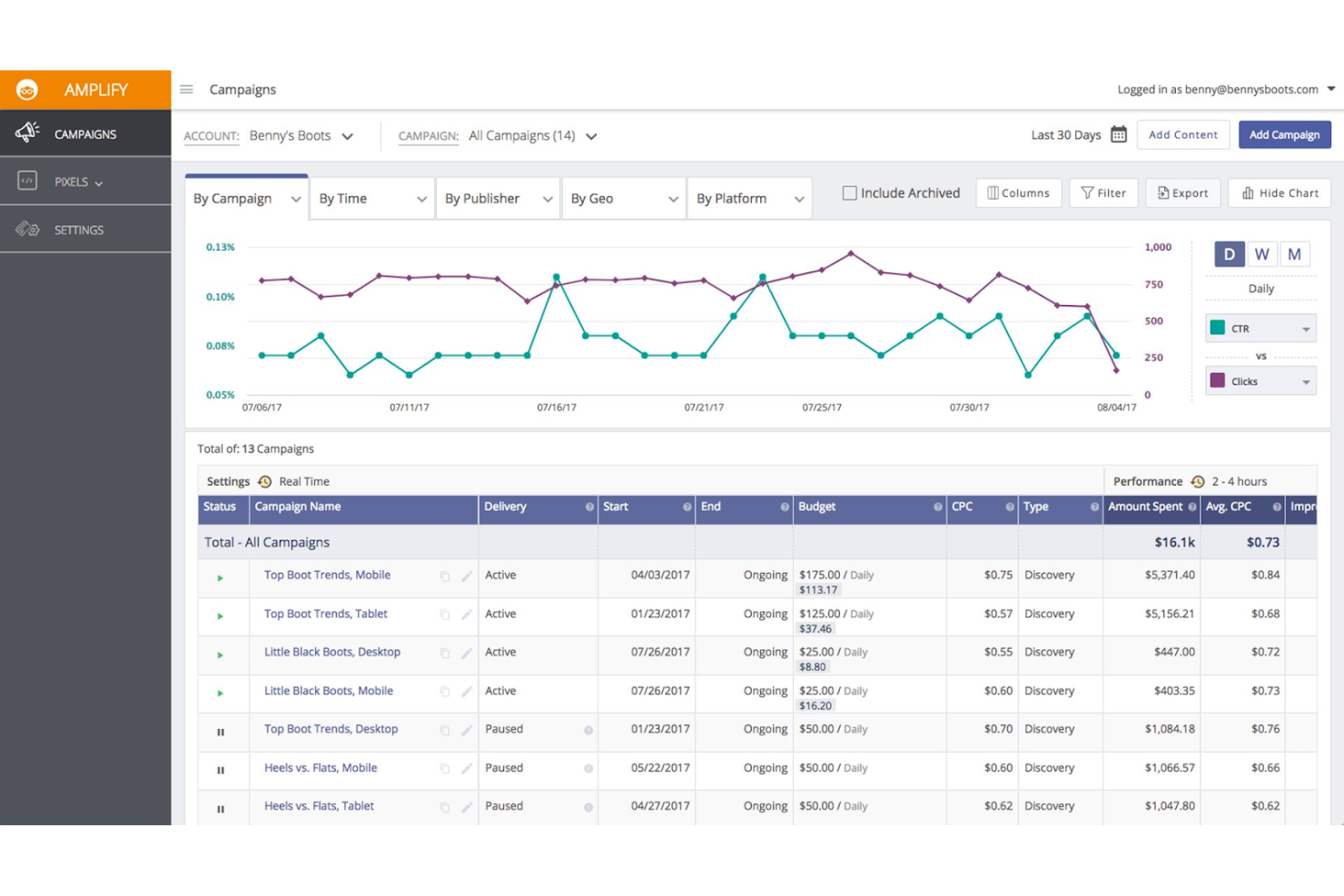Open the Account dropdown for Benny's Boots

pyautogui.click(x=348, y=135)
